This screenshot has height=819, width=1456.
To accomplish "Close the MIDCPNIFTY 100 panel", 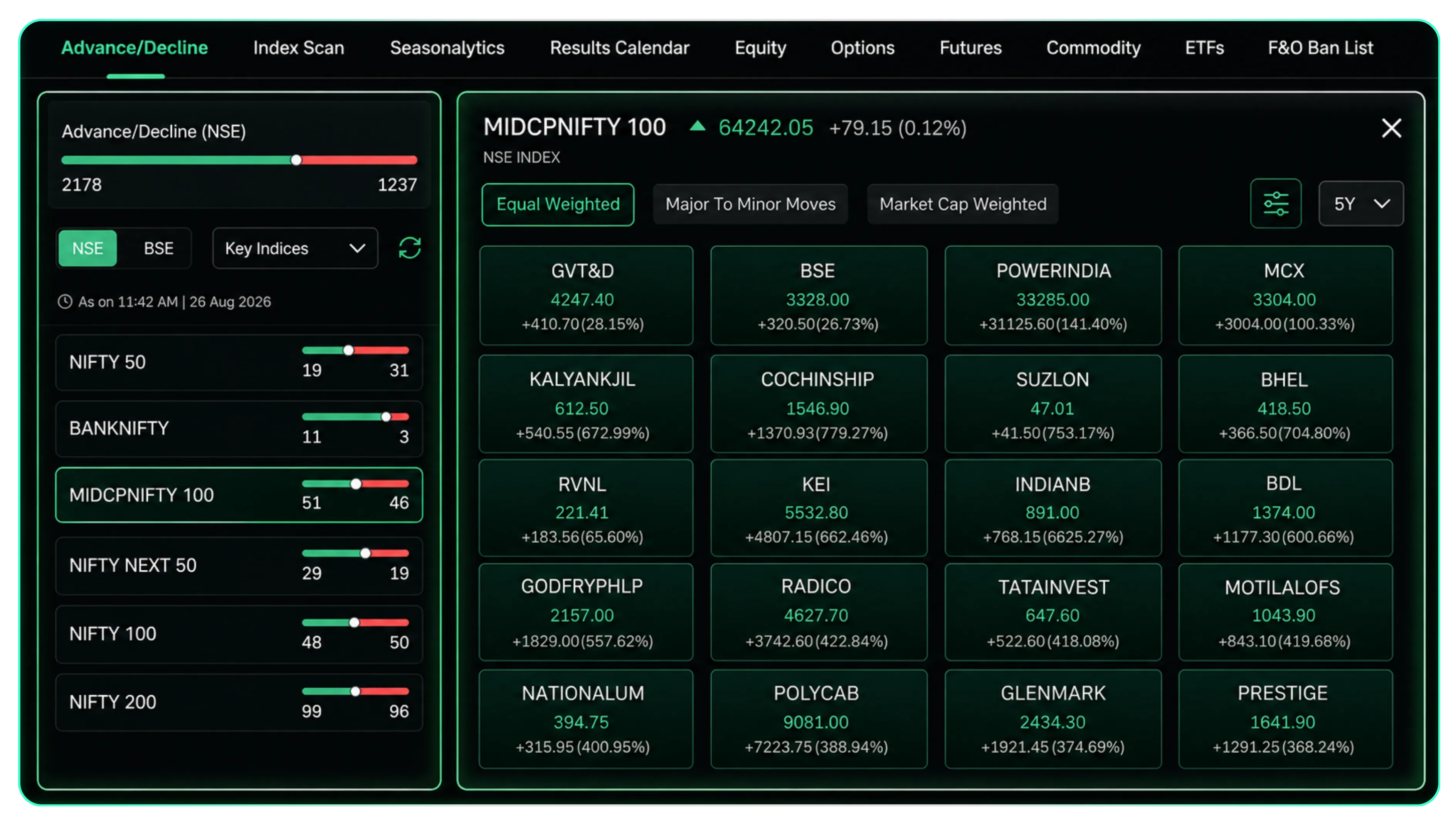I will (x=1391, y=128).
